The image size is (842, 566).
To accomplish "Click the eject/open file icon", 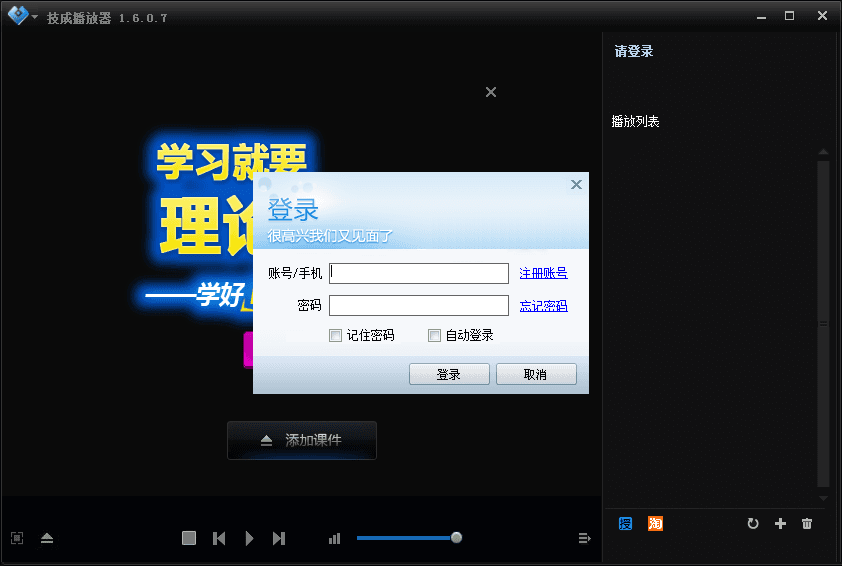I will point(47,538).
